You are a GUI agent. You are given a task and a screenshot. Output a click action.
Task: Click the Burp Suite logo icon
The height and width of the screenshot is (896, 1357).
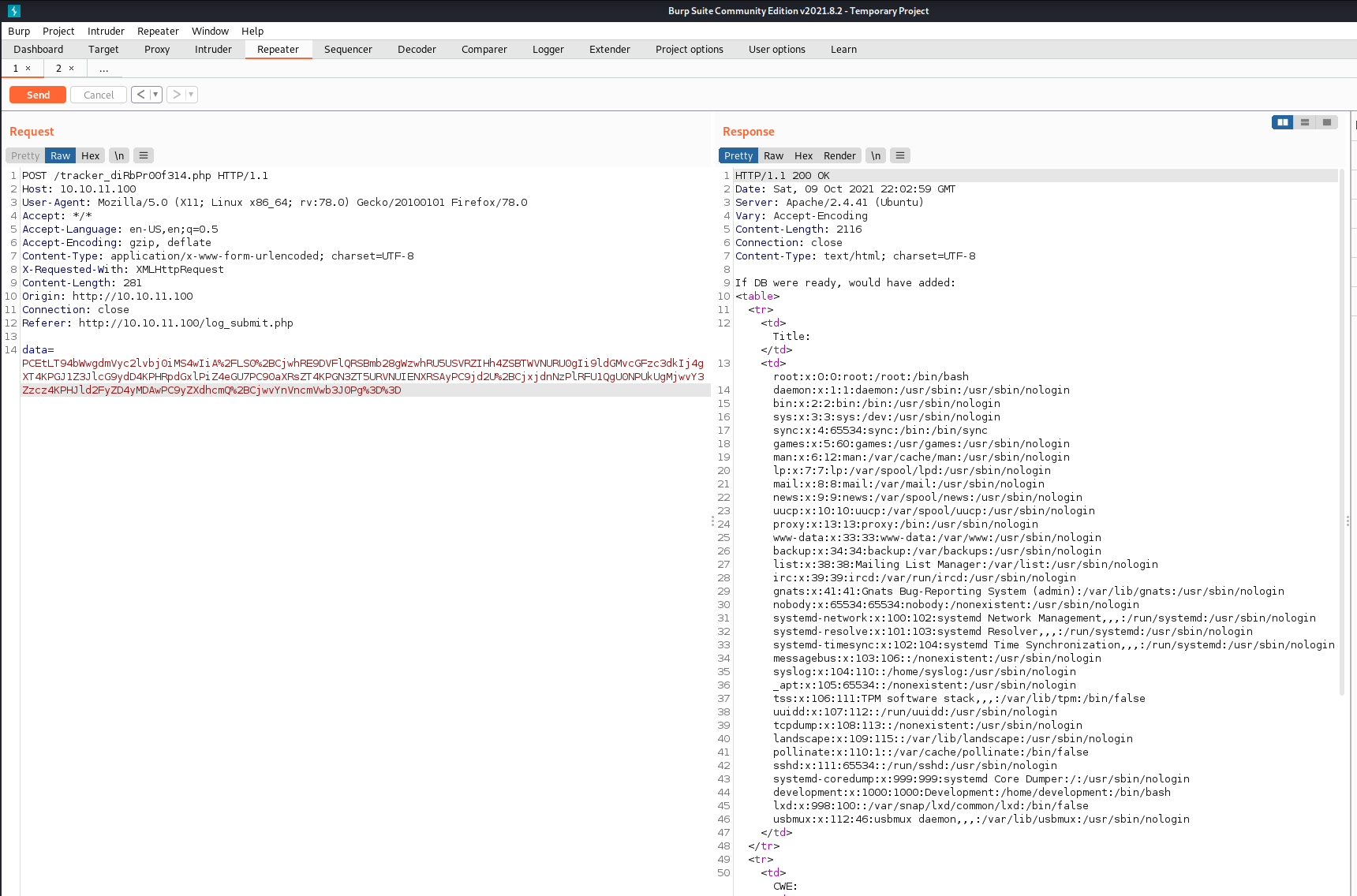click(x=14, y=11)
